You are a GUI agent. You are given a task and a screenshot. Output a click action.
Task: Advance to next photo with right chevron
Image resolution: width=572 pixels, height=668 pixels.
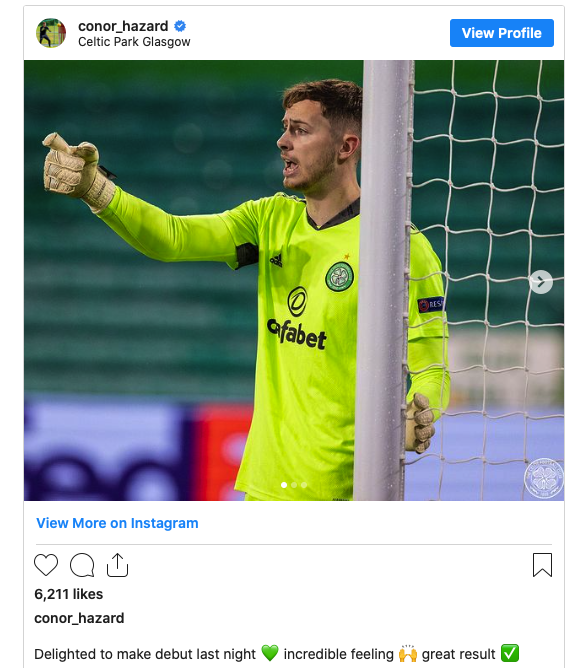click(x=541, y=282)
